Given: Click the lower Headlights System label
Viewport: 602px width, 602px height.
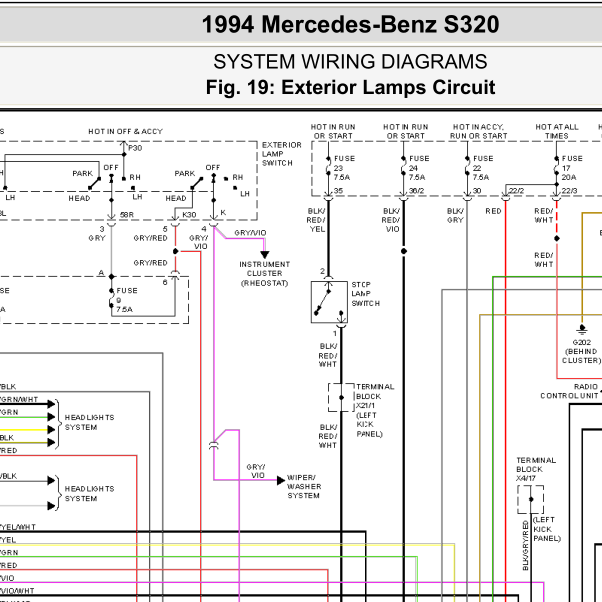Looking at the screenshot, I should point(89,494).
